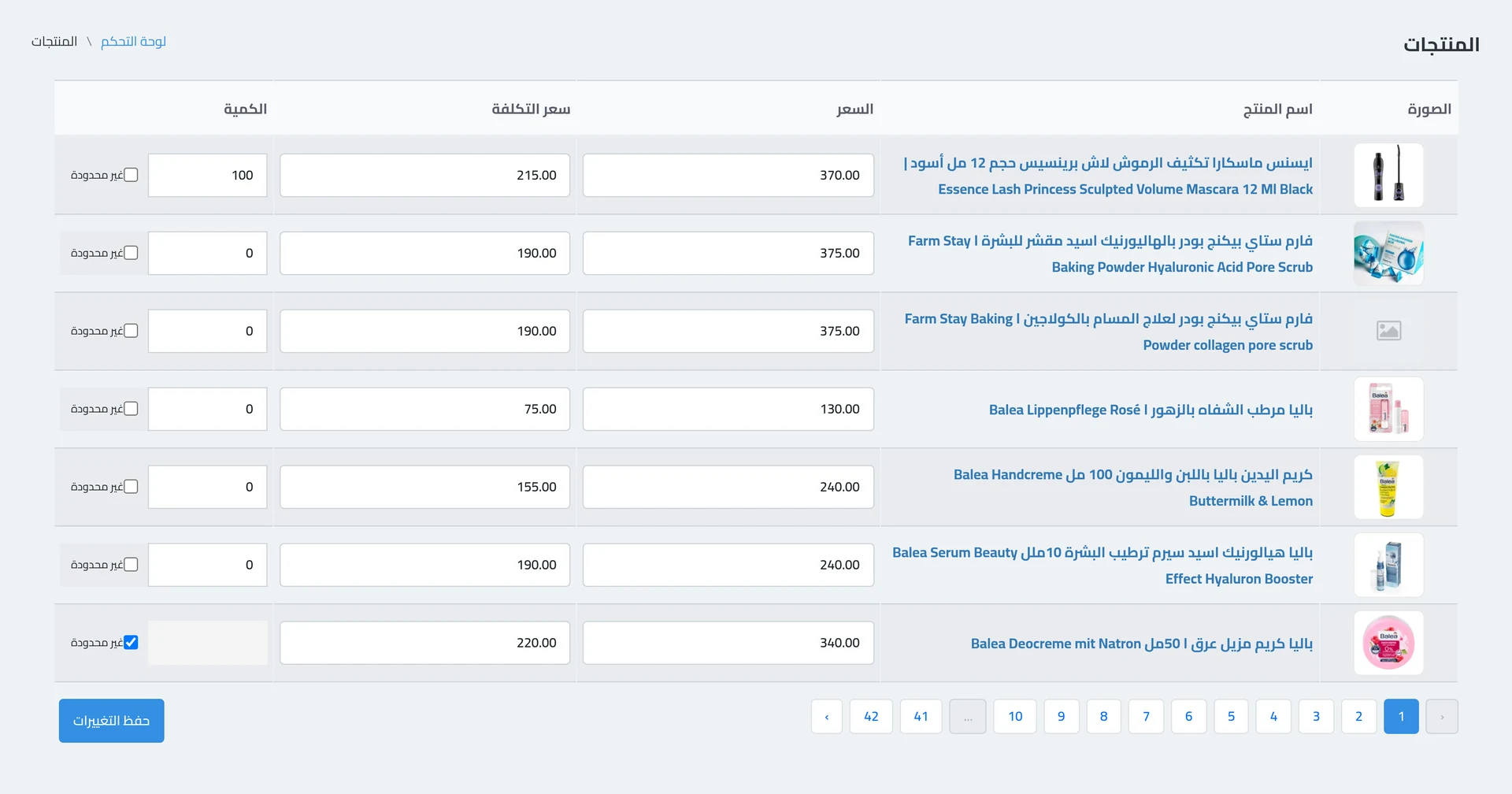Open pagination page 5
This screenshot has height=794, width=1512.
[1231, 716]
